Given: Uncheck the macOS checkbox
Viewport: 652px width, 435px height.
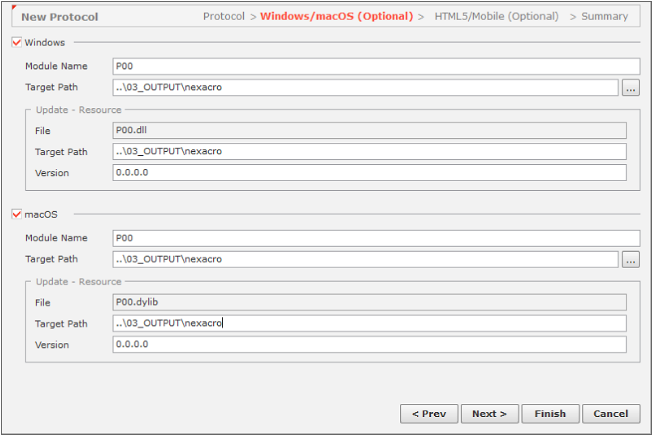Looking at the screenshot, I should click(16, 213).
